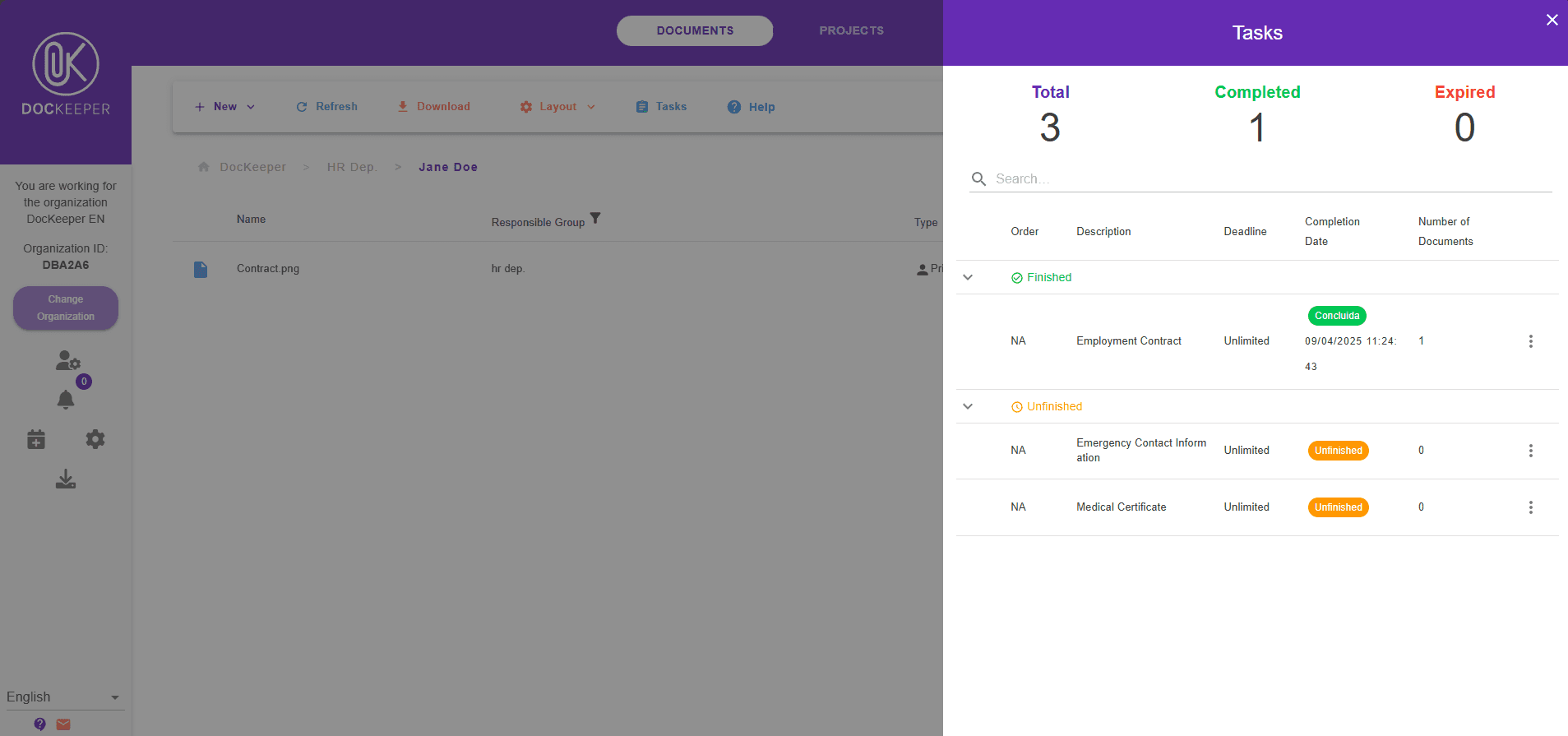This screenshot has width=1568, height=736.
Task: Open the English language dropdown
Action: 64,697
